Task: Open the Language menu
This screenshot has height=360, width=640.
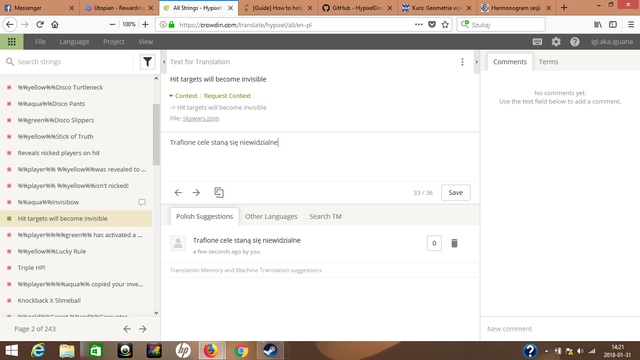Action: (x=74, y=42)
